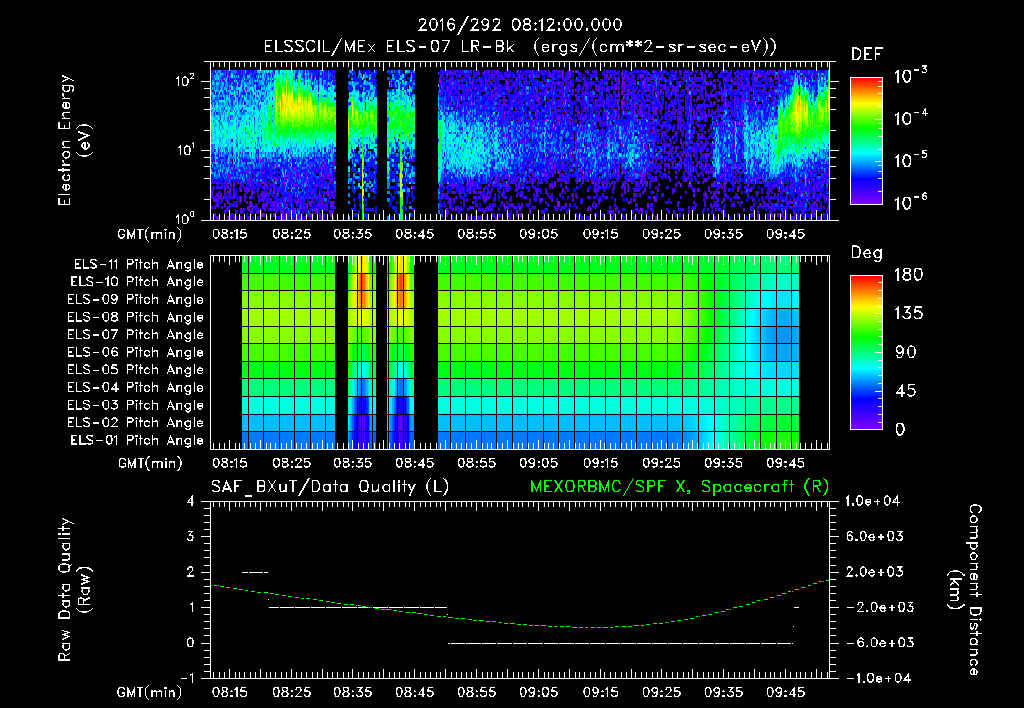Select the ELS-10 Pitch Angle row label
1024x708 pixels.
(137, 282)
